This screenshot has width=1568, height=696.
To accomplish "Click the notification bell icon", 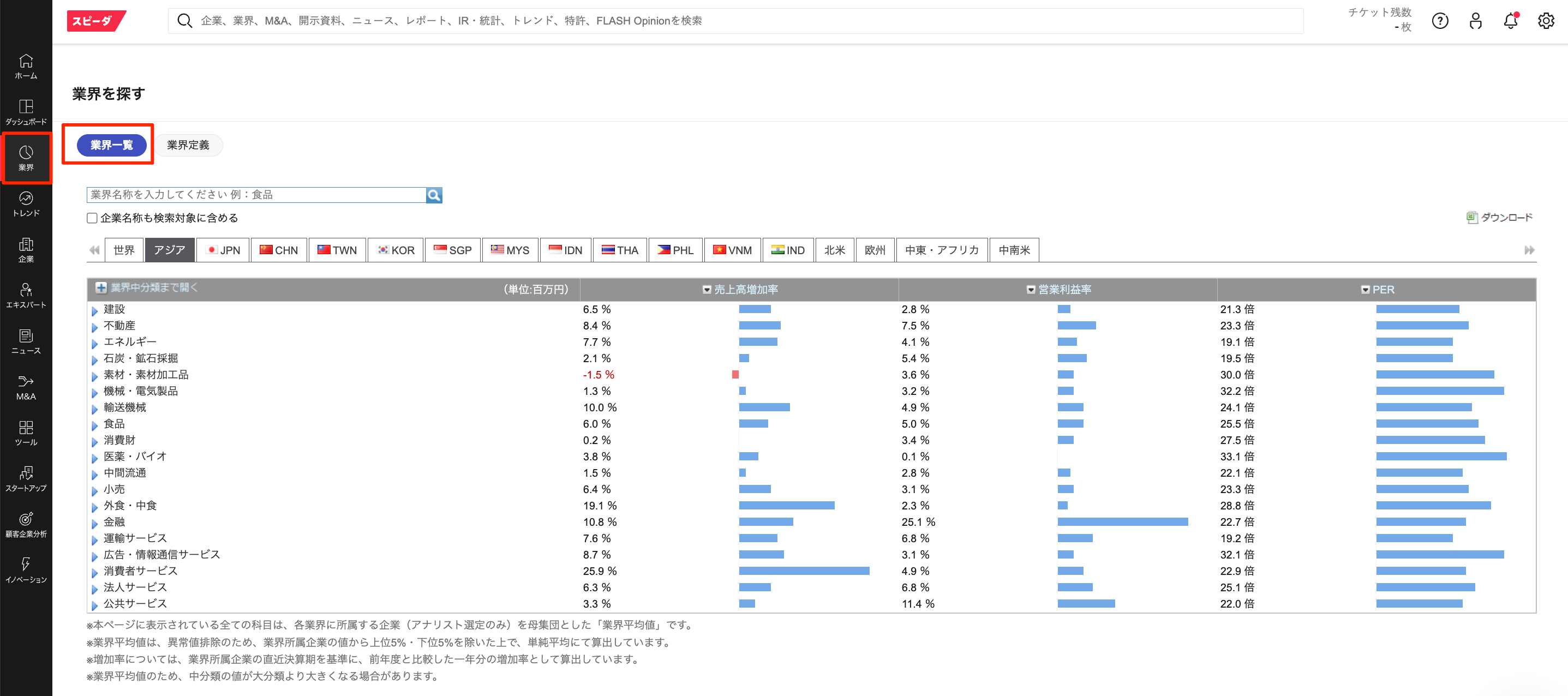I will coord(1510,21).
